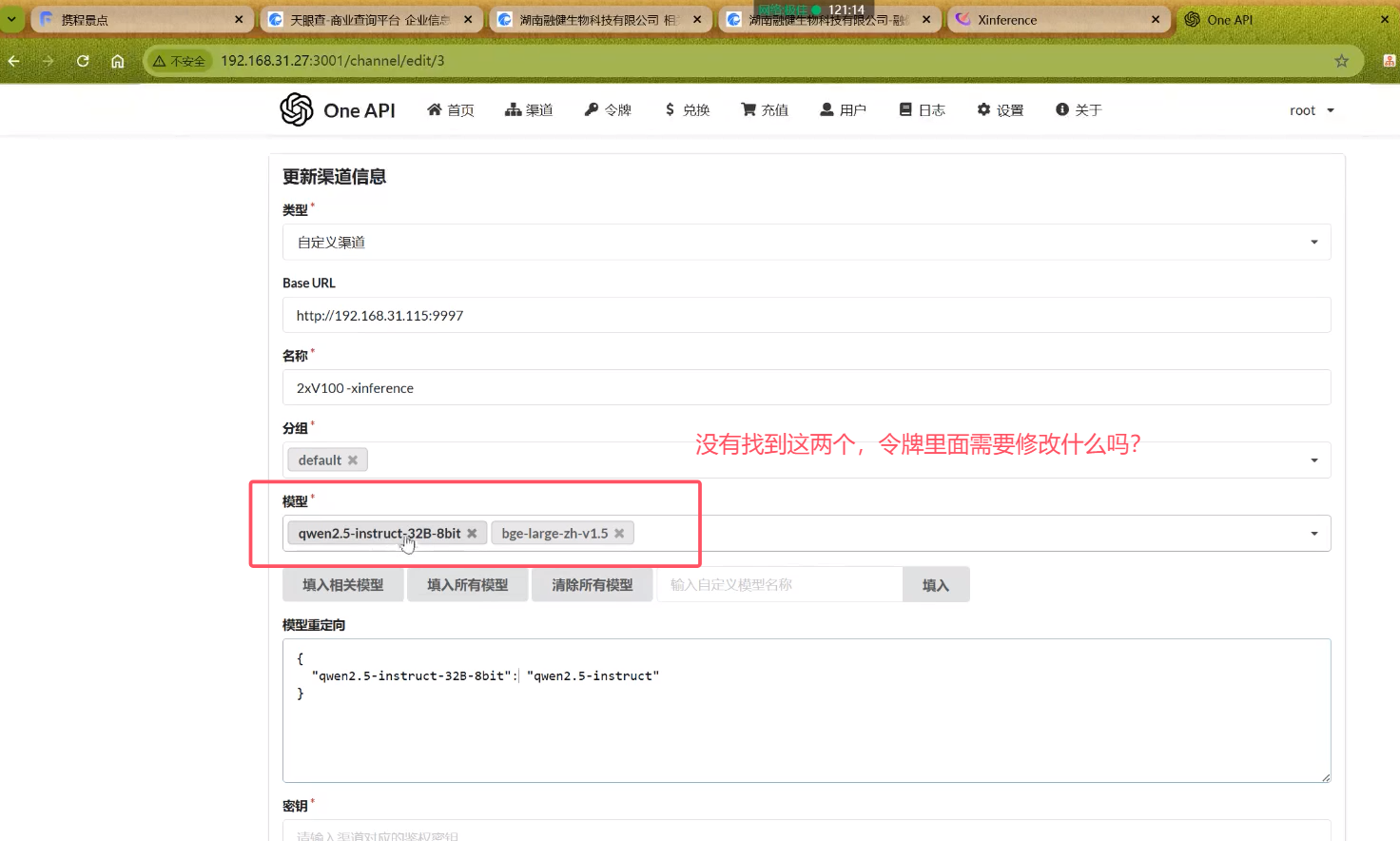The image size is (1400, 841).
Task: Expand the model list dropdown arrow
Action: click(x=1313, y=534)
